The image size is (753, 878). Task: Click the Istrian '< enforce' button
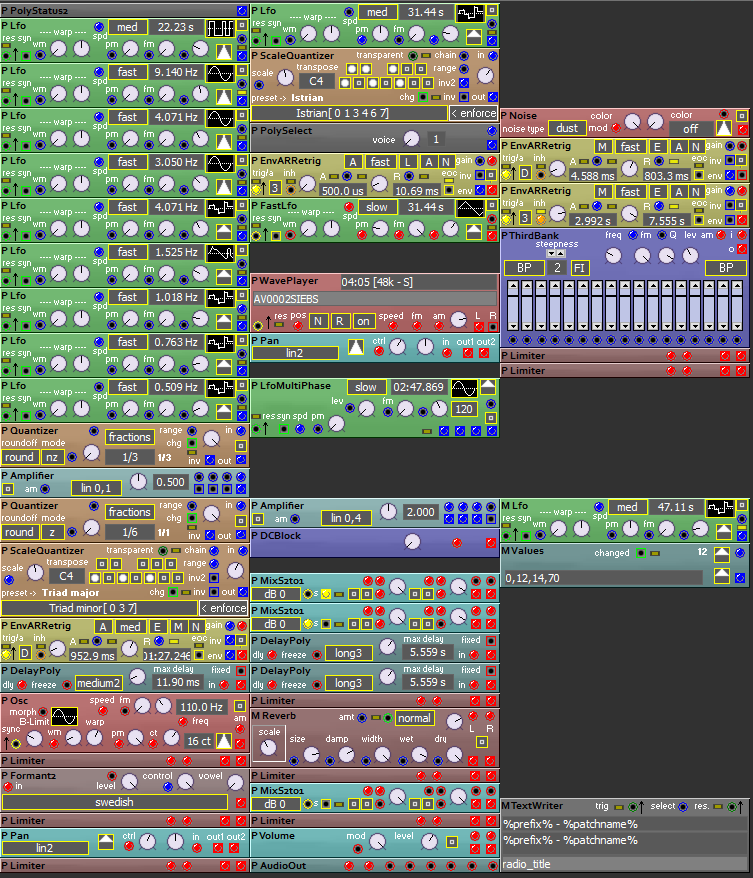pos(473,114)
